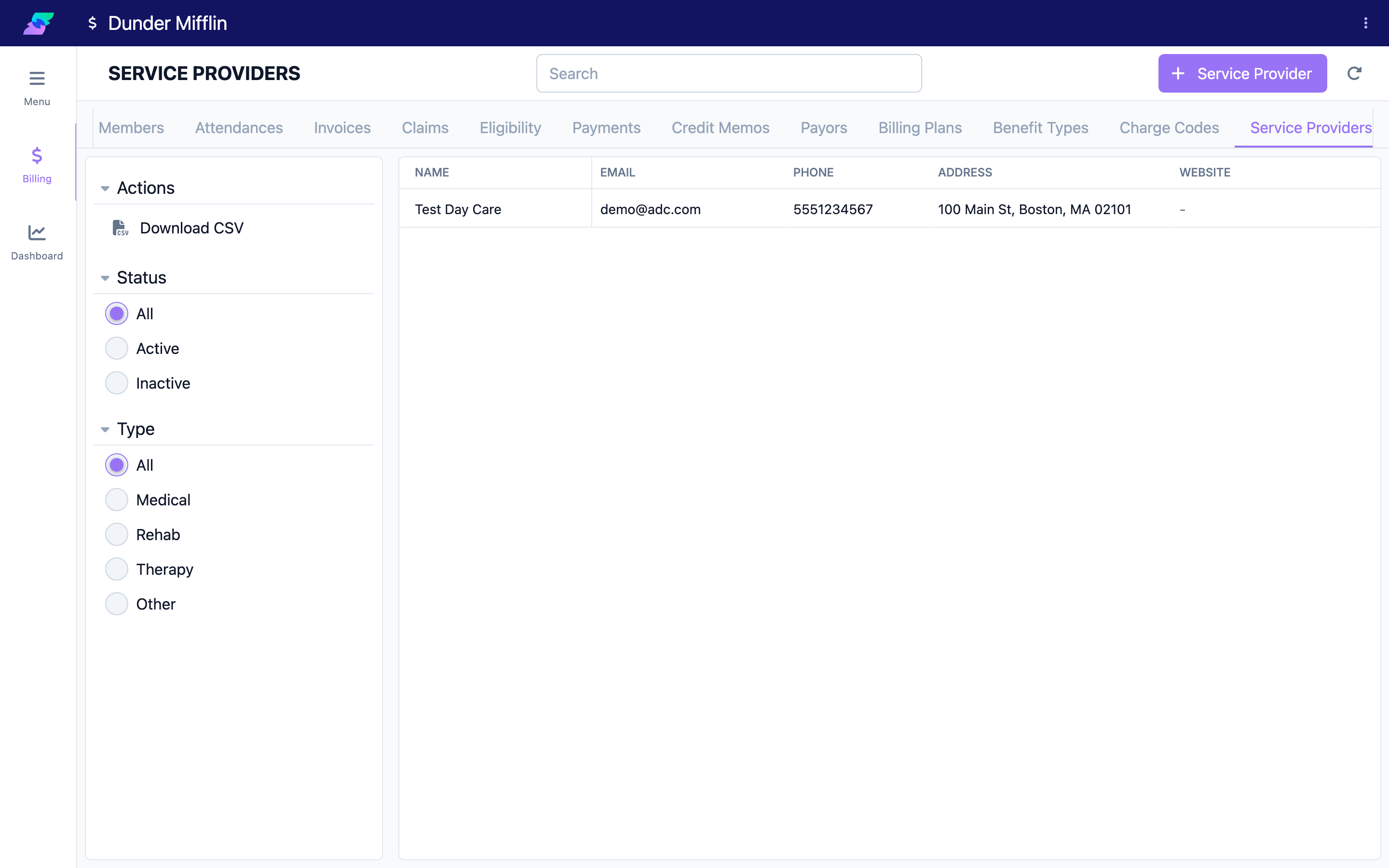Click the 100 Main St address cell
The image size is (1389, 868).
coord(1035,210)
